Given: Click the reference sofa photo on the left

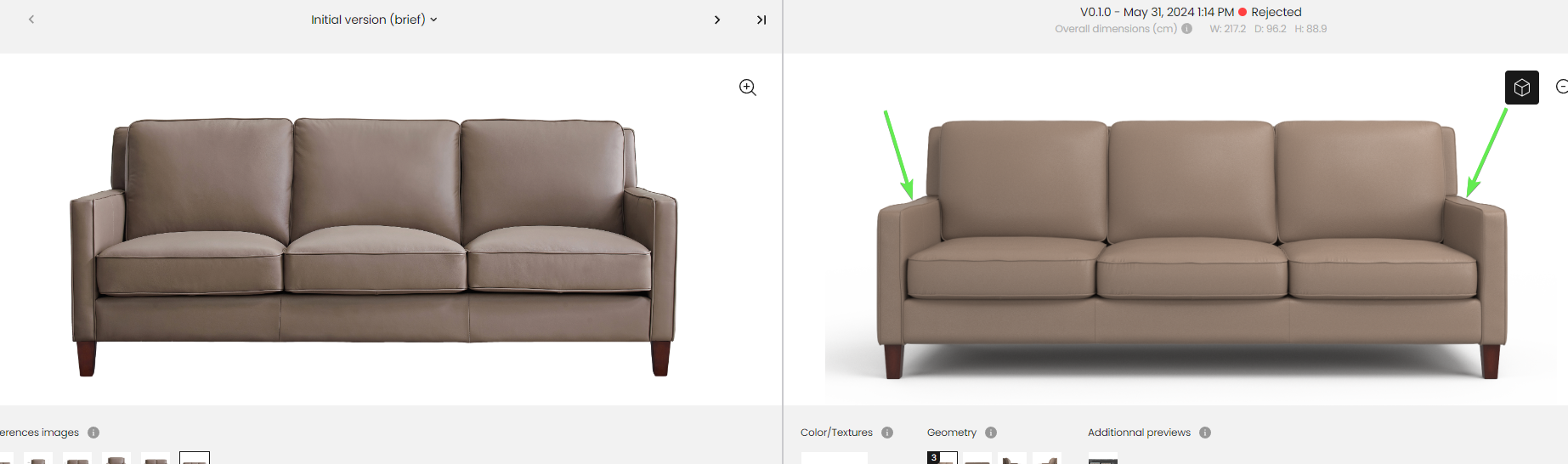Looking at the screenshot, I should (373, 246).
